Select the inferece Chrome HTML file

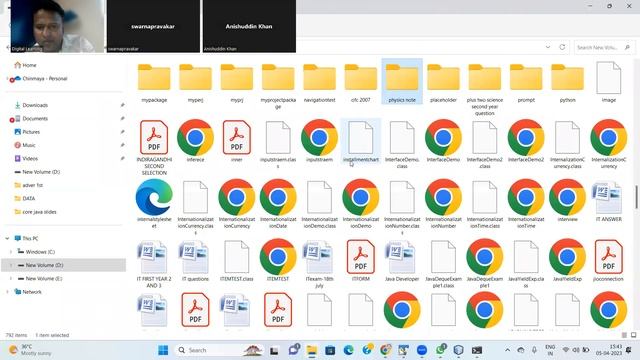[195, 141]
